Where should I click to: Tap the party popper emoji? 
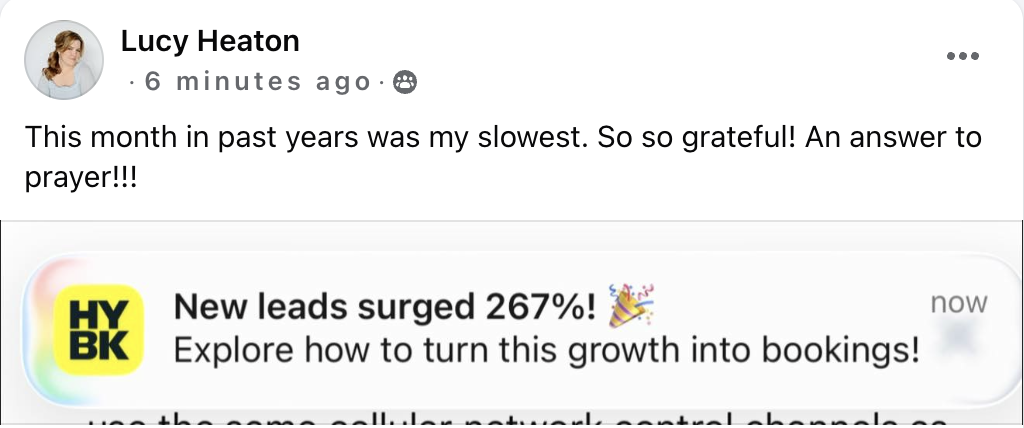point(631,305)
